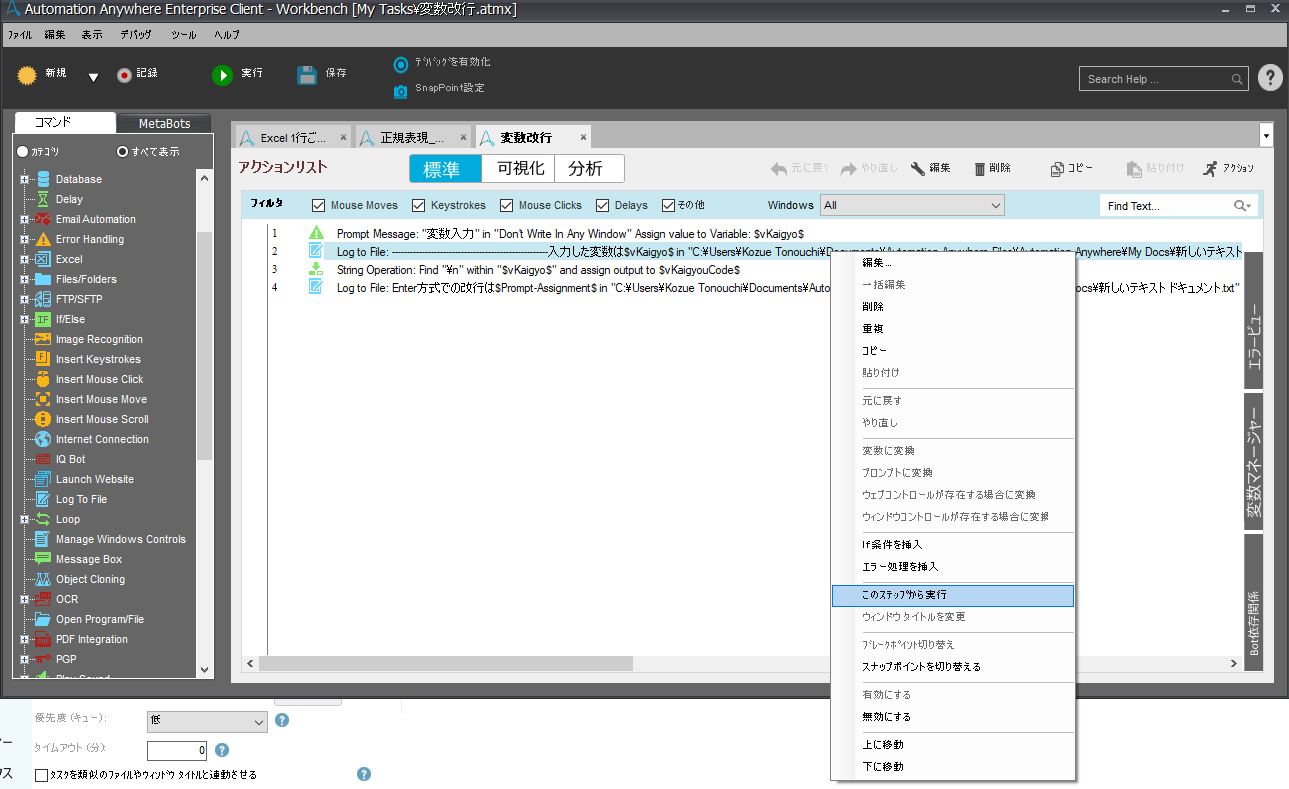Select the すべて表示 radio button
The image size is (1289, 789).
(x=123, y=152)
